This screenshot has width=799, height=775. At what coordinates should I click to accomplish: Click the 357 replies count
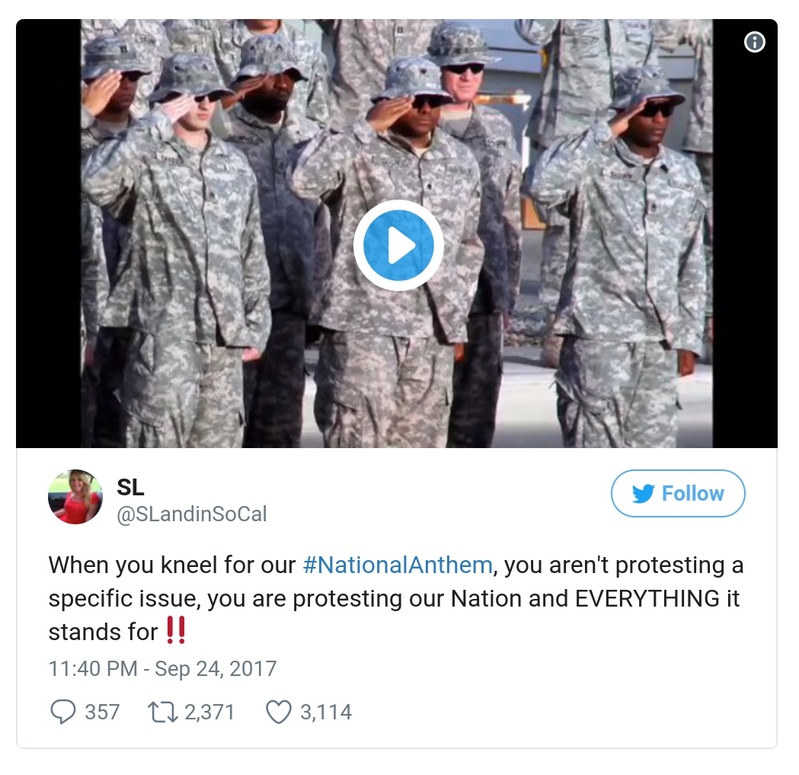102,712
